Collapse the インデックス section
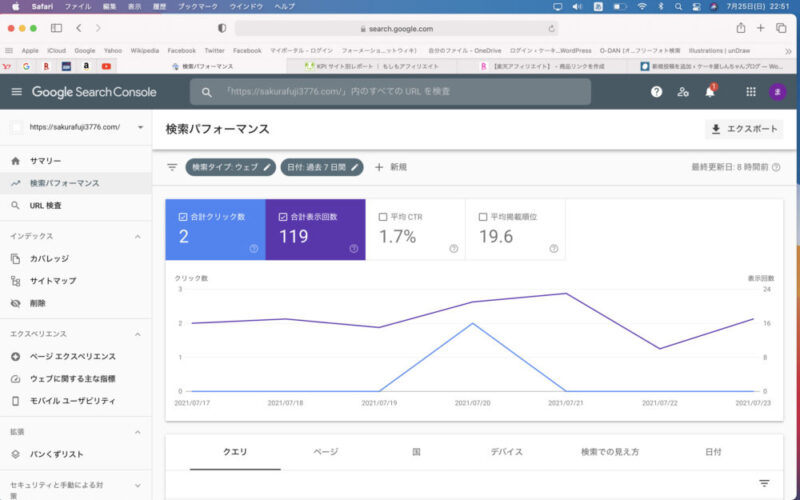Viewport: 800px width, 500px height. [x=138, y=237]
